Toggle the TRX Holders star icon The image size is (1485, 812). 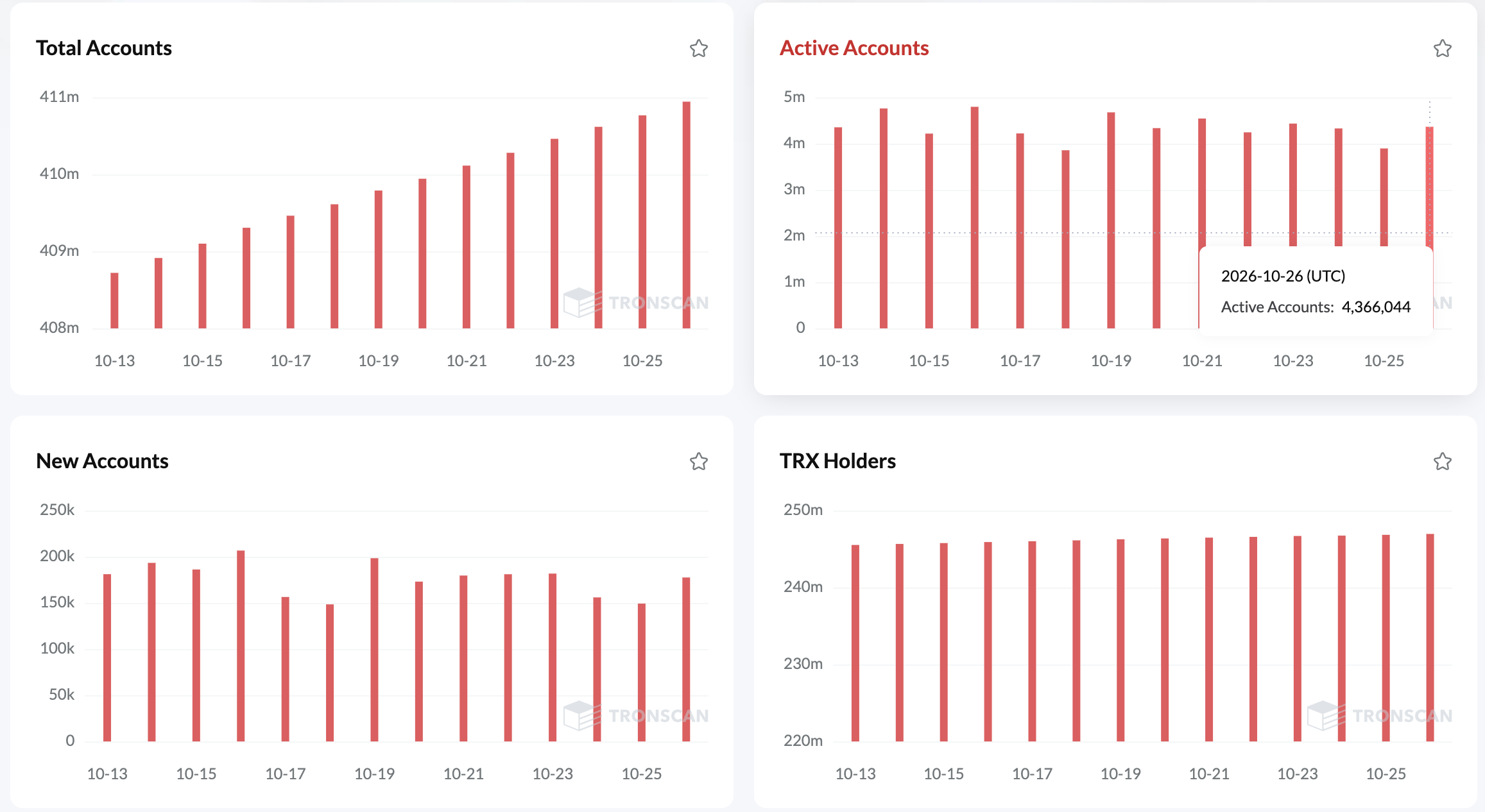pyautogui.click(x=1443, y=462)
